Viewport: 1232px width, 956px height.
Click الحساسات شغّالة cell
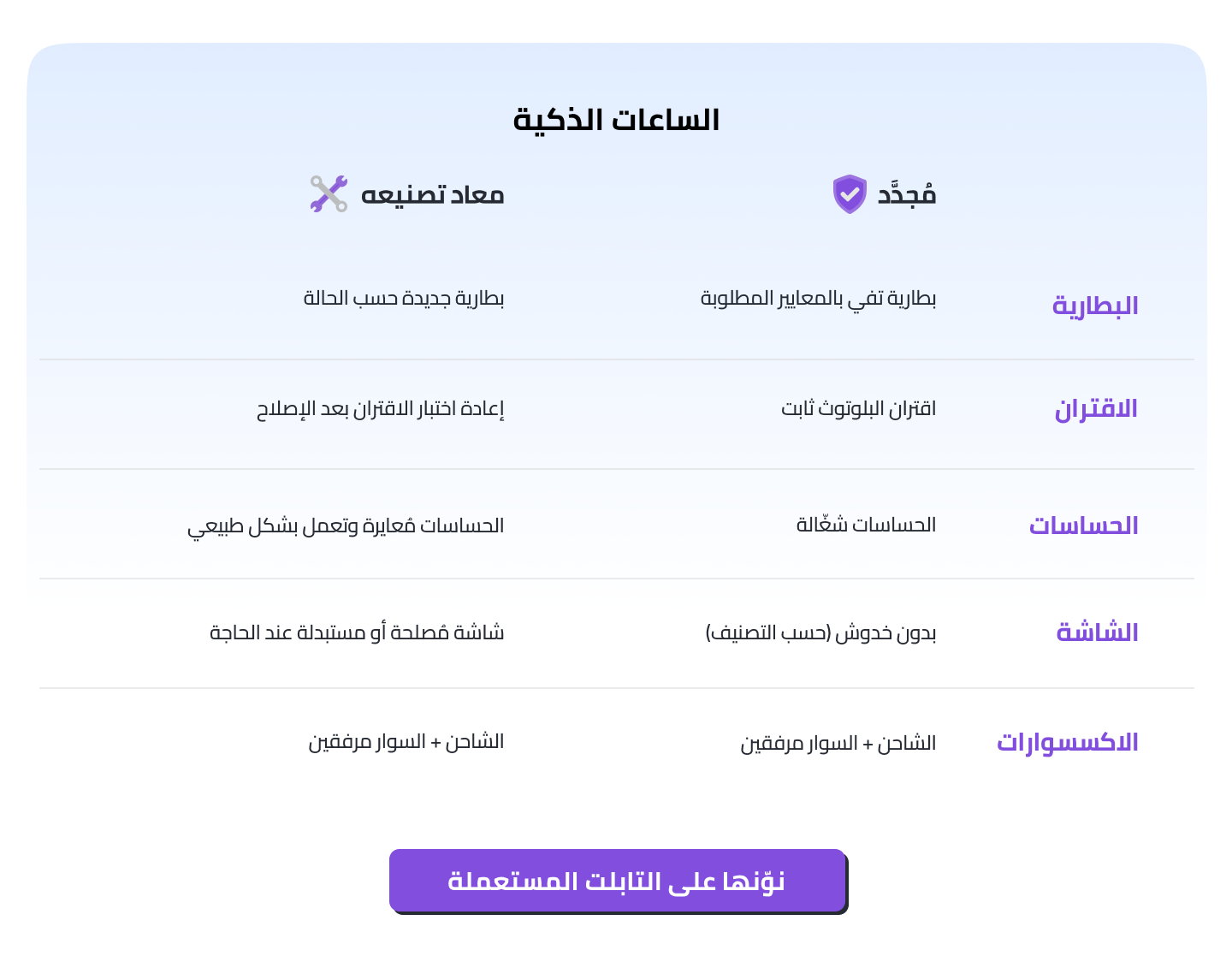(866, 525)
